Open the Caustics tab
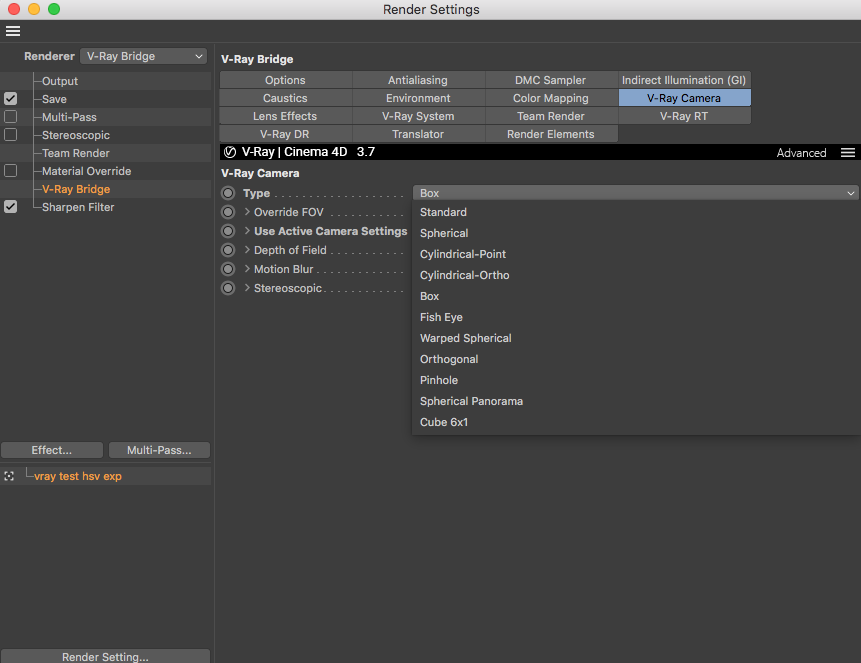 click(x=286, y=98)
